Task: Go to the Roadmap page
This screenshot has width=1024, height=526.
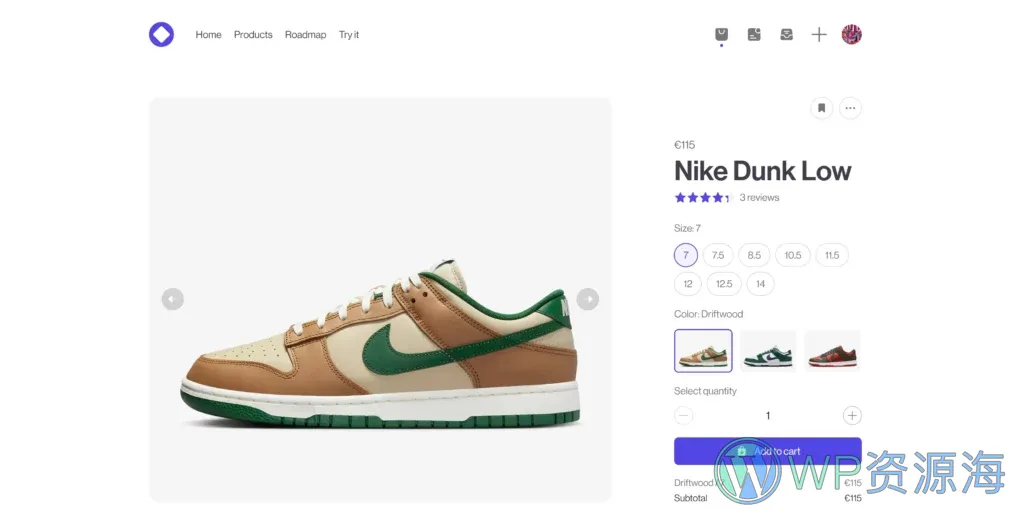Action: click(x=305, y=35)
